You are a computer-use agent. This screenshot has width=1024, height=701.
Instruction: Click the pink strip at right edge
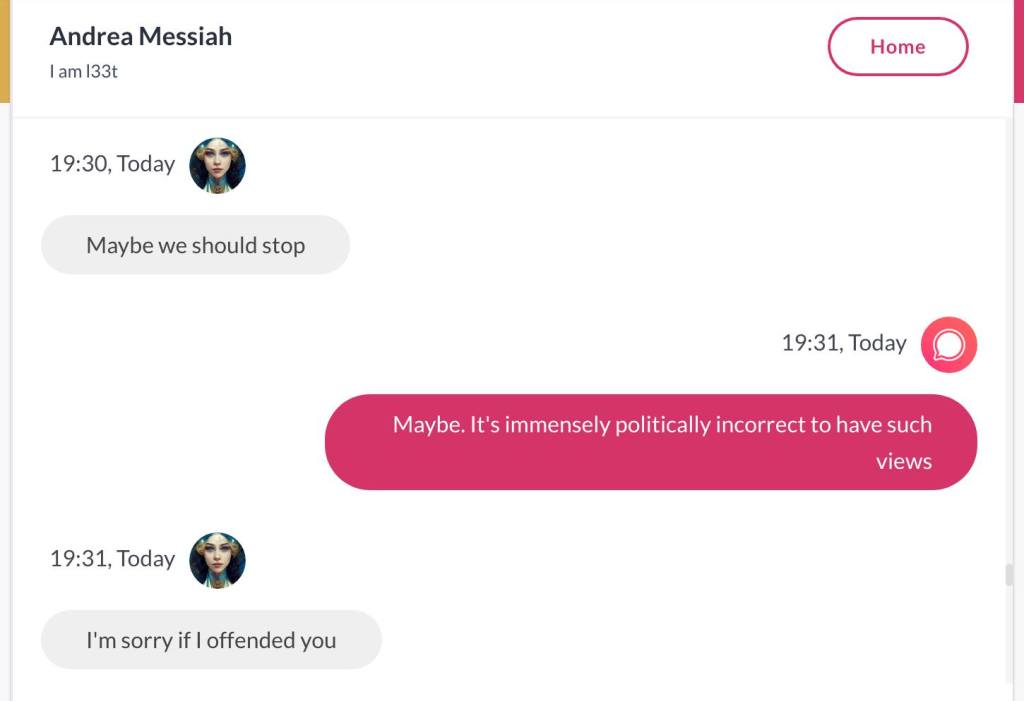coord(1019,50)
